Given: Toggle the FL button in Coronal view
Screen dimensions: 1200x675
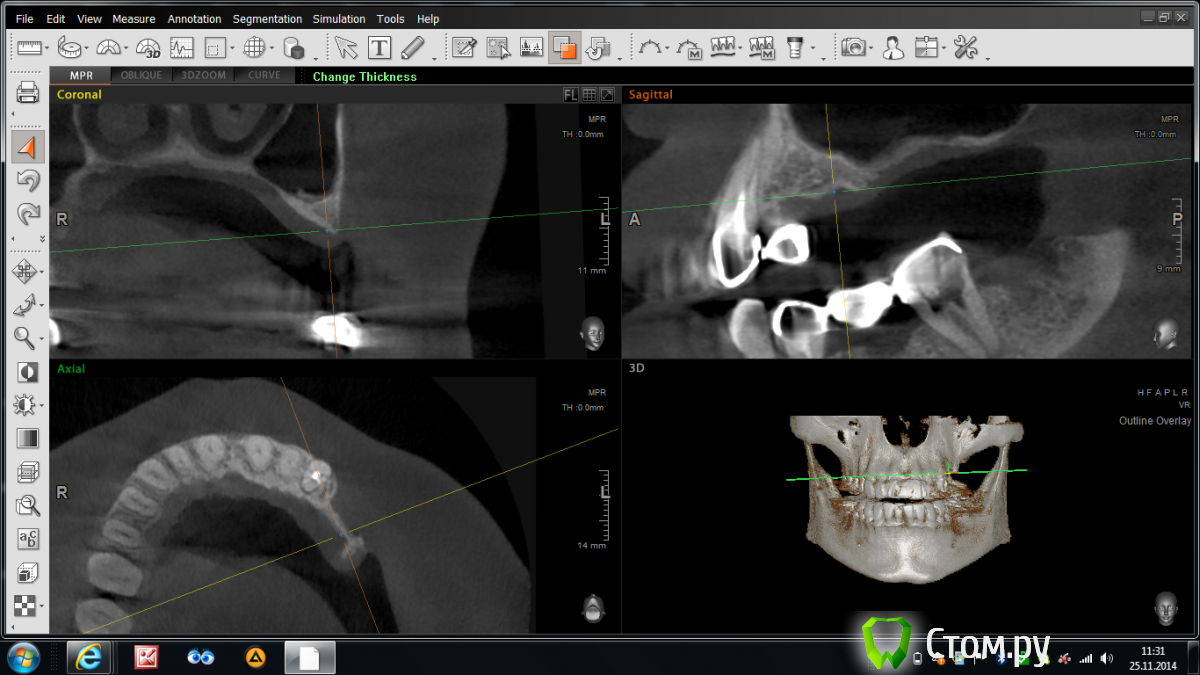Looking at the screenshot, I should tap(570, 95).
